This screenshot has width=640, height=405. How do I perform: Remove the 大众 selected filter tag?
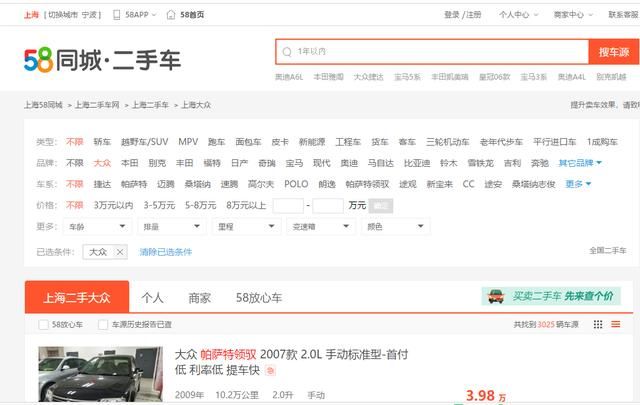coord(120,252)
